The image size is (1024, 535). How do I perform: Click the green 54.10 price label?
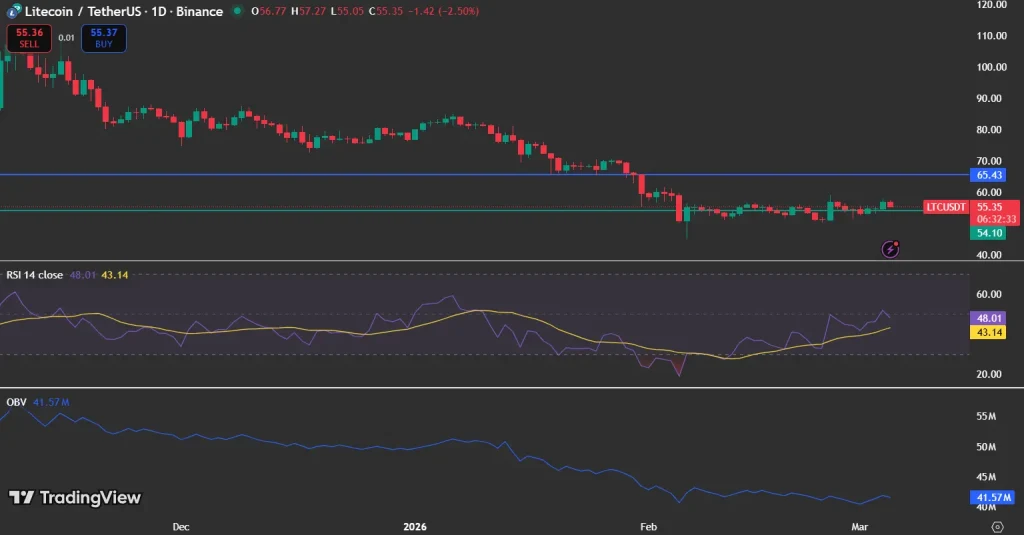pyautogui.click(x=989, y=233)
